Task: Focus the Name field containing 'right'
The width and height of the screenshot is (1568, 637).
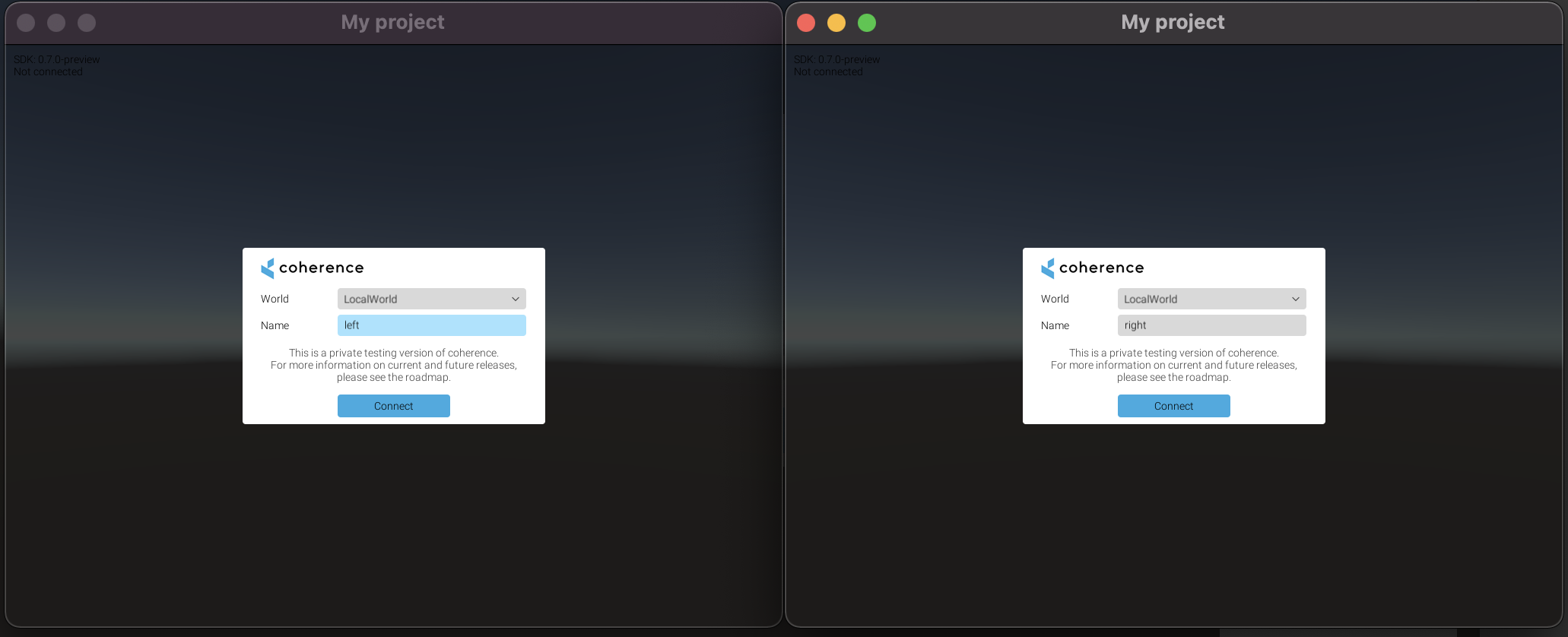Action: [x=1211, y=325]
